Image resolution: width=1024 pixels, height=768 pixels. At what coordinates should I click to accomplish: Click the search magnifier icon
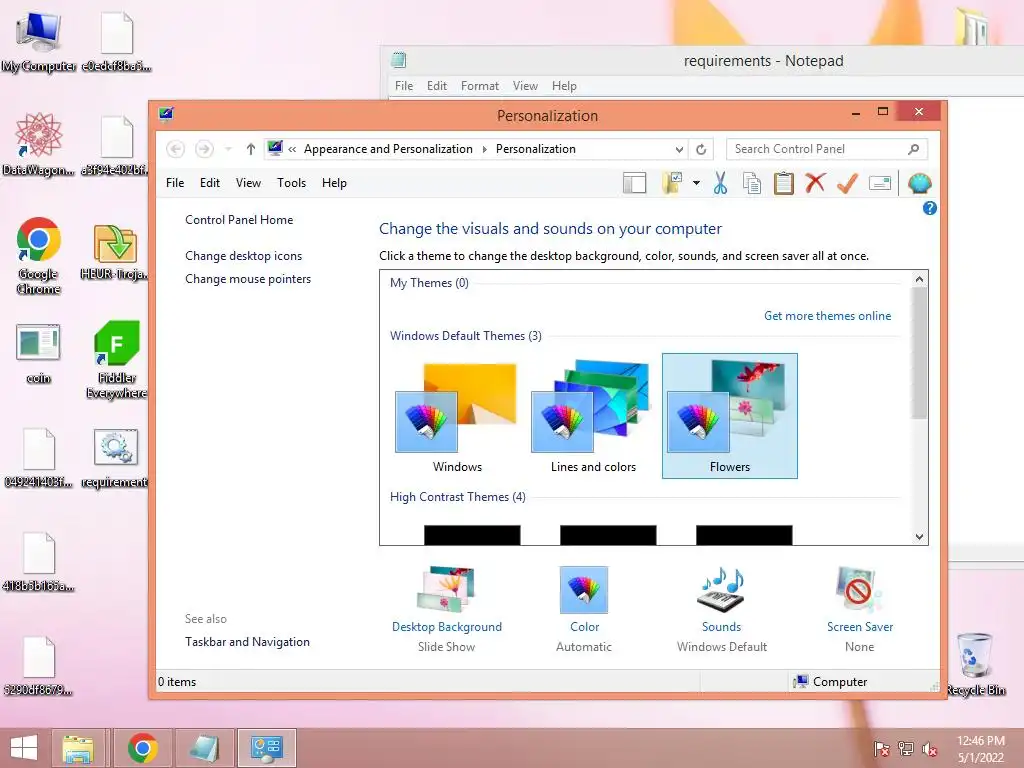(913, 149)
